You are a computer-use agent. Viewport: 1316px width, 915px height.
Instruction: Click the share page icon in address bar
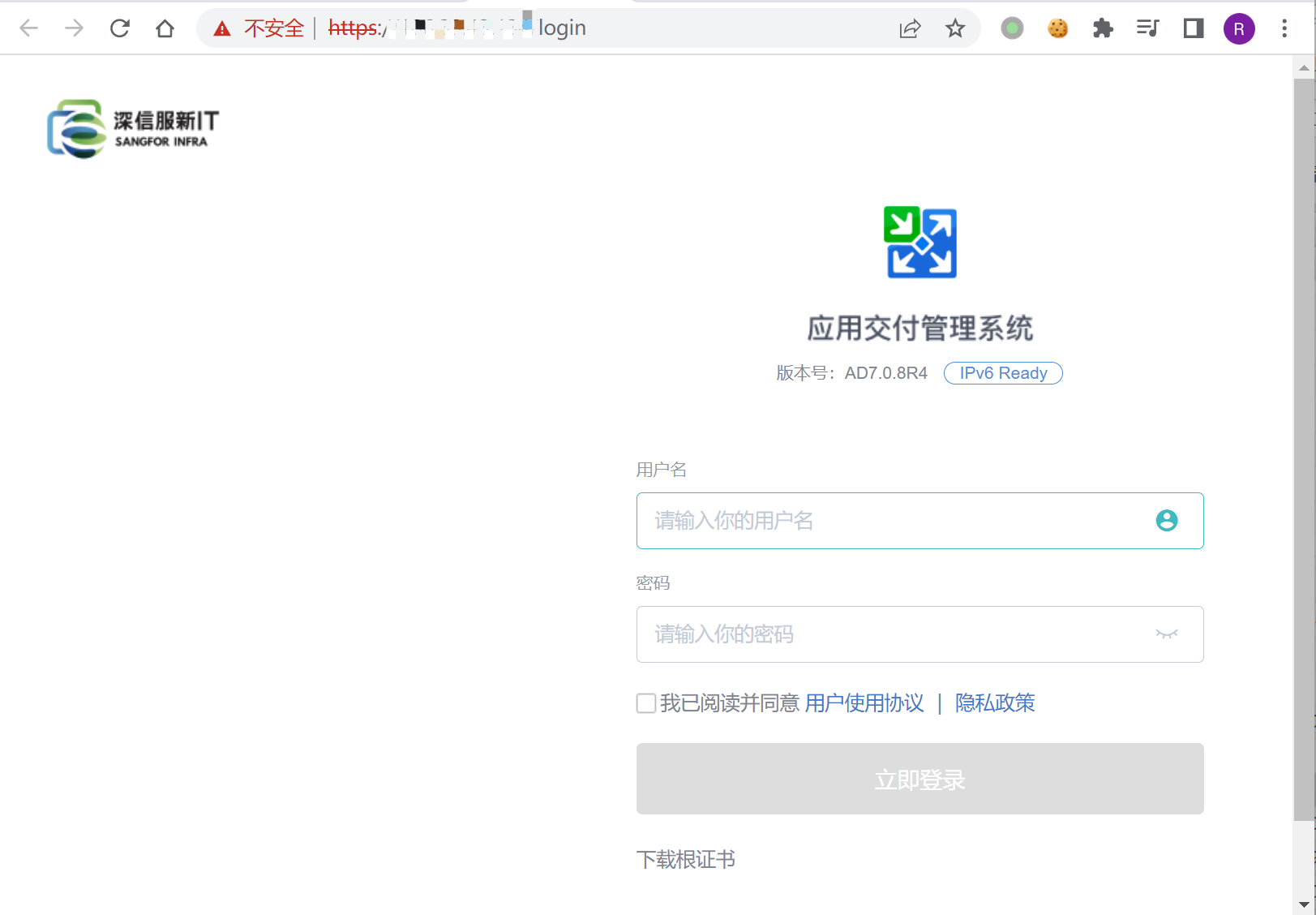coord(910,28)
